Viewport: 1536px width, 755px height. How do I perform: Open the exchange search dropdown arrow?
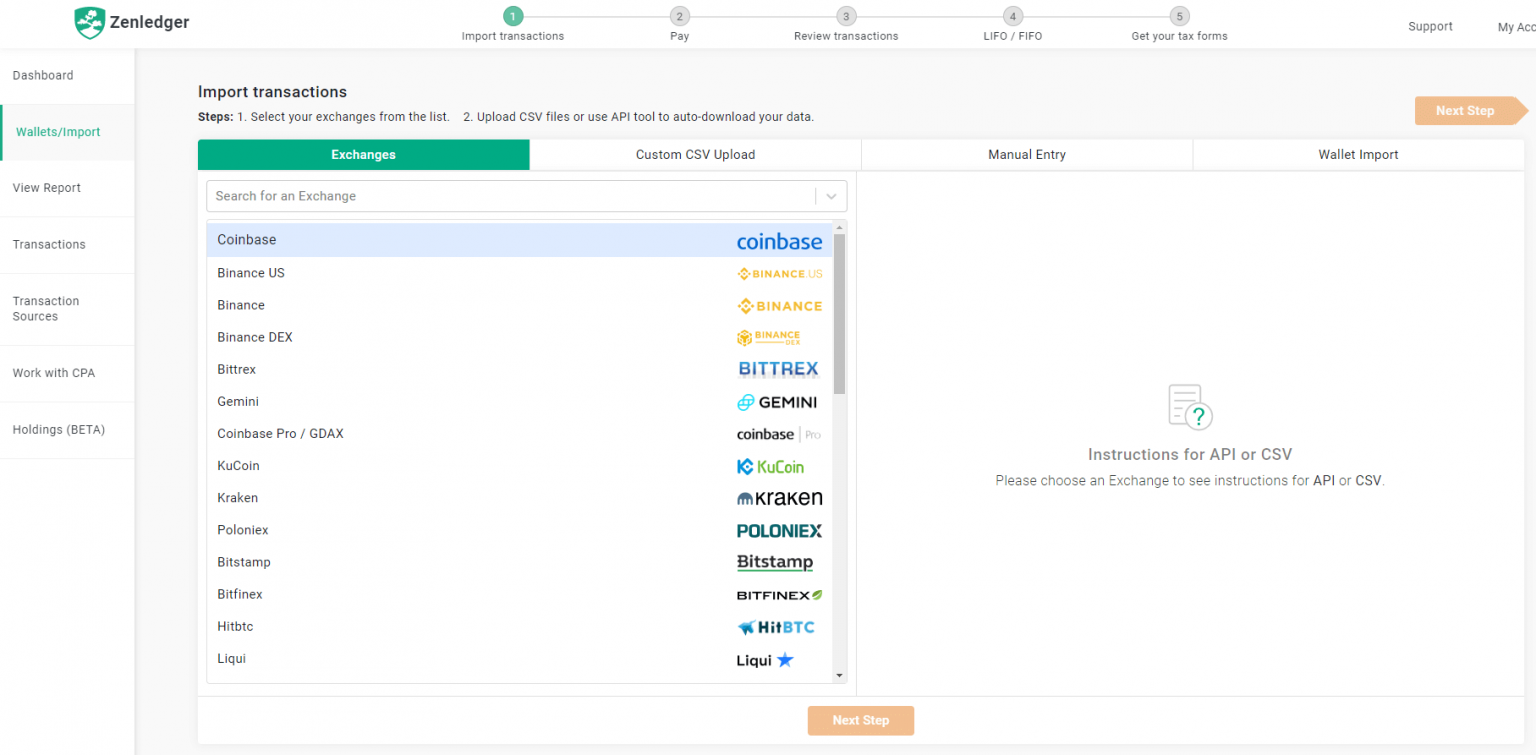click(x=830, y=196)
